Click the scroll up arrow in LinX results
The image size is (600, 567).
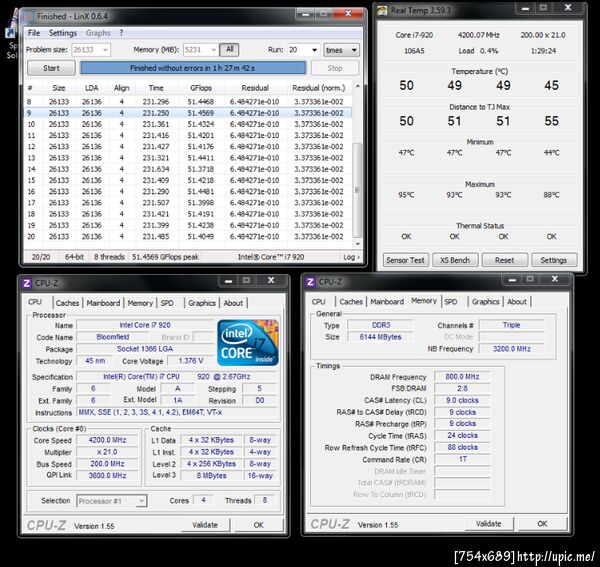point(357,86)
